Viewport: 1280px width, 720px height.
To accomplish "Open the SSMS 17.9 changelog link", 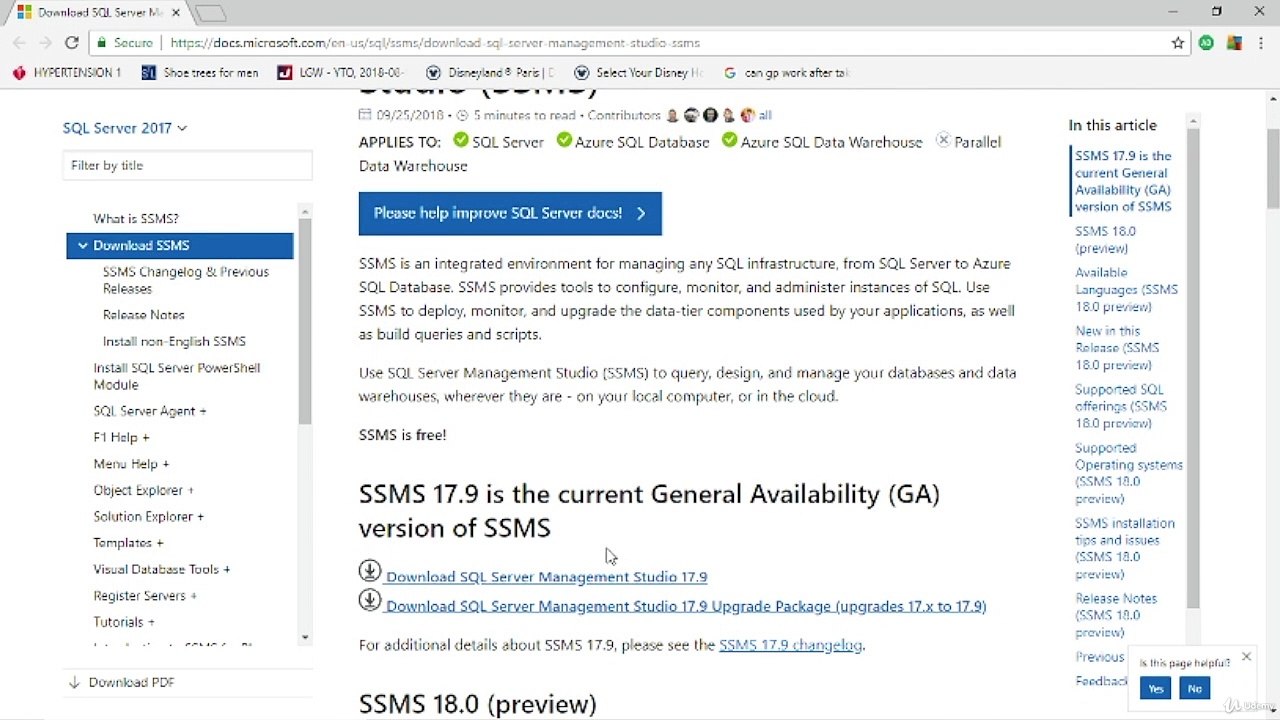I will click(790, 645).
